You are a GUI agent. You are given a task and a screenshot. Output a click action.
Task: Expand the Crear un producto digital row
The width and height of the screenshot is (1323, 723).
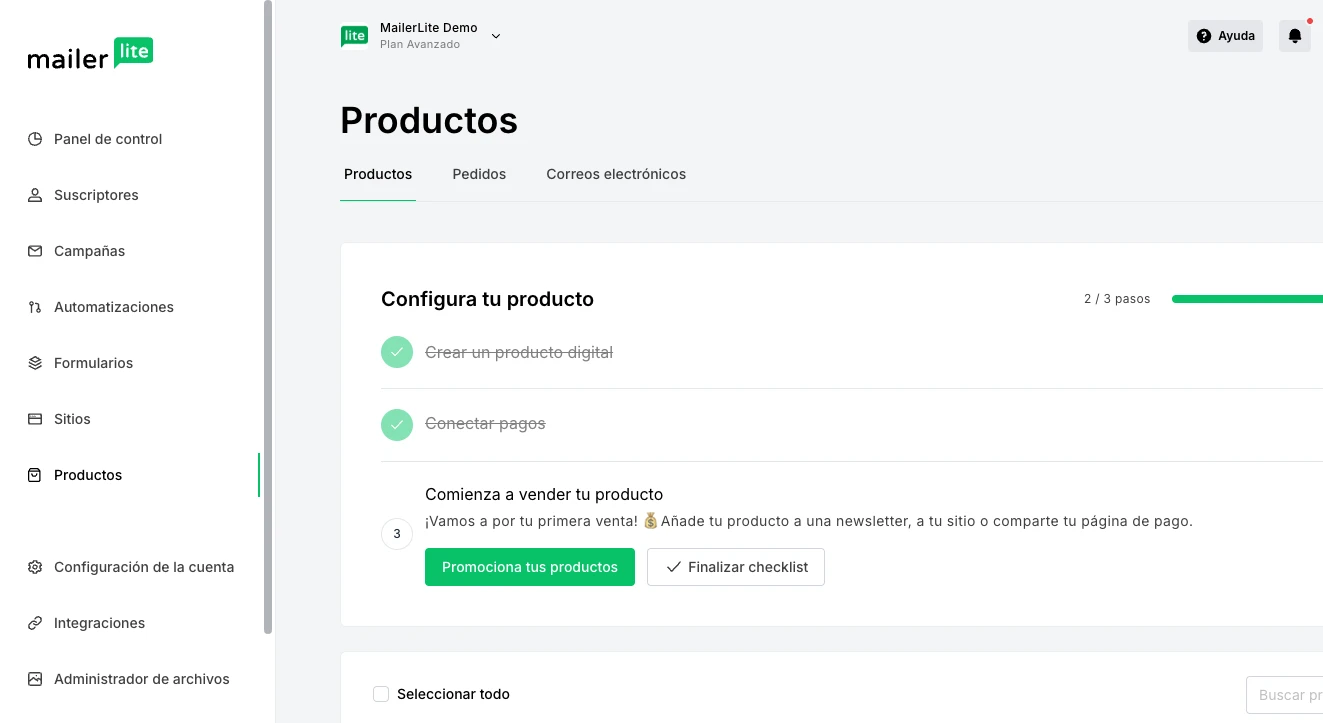519,352
